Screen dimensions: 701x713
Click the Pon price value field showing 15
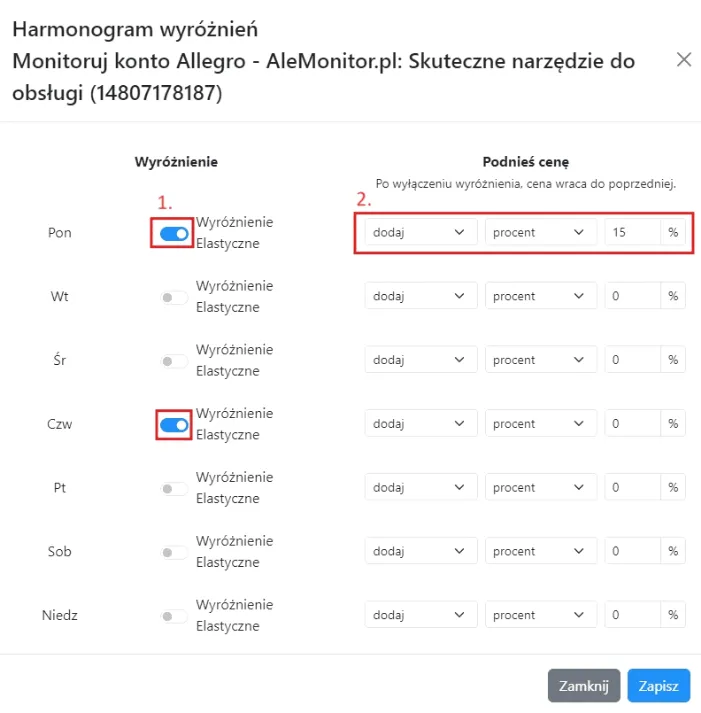632,232
